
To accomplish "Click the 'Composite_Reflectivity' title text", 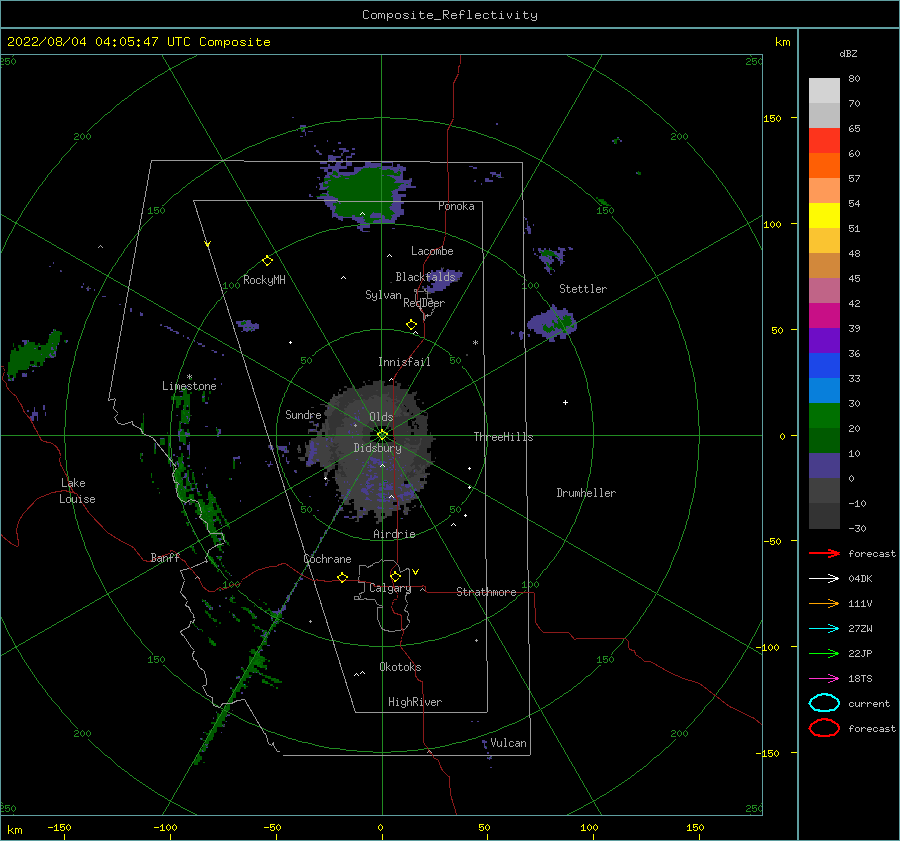I will pos(449,15).
